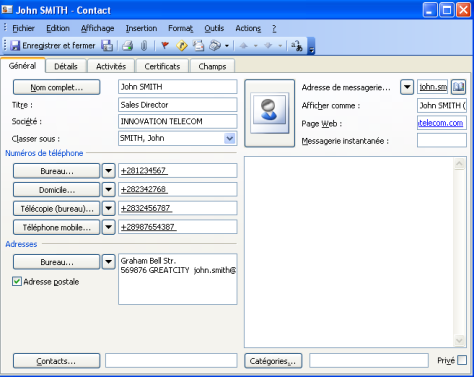Switch to the Activités tab
Viewport: 474px width, 377px height.
pos(111,66)
